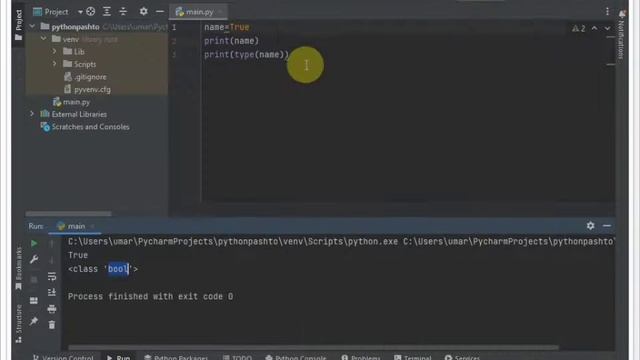The width and height of the screenshot is (640, 360).
Task: Click 'Process finished with exit code 0' text
Action: [150, 296]
